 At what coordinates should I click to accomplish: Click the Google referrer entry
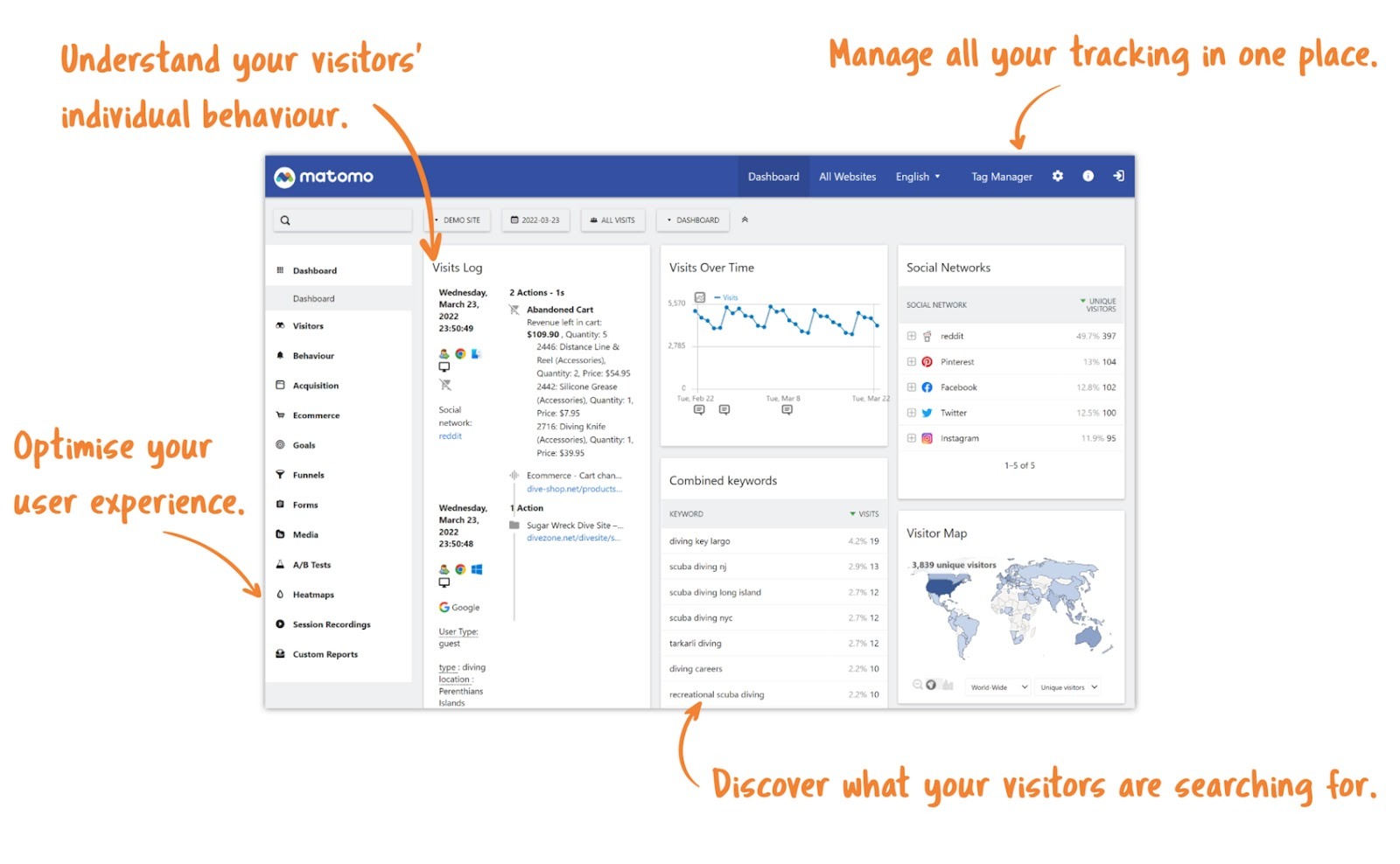459,607
